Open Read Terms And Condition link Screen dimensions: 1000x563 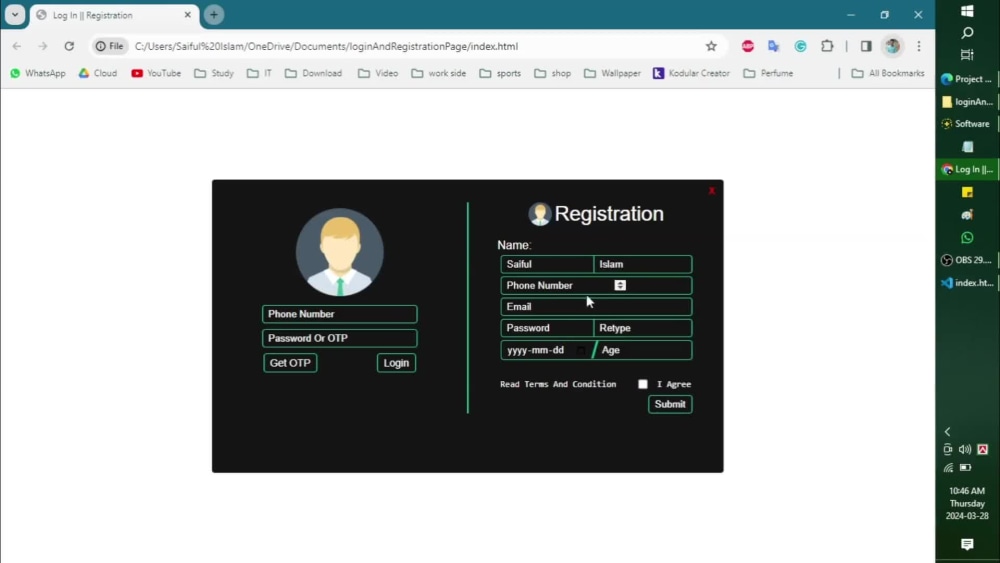coord(558,384)
